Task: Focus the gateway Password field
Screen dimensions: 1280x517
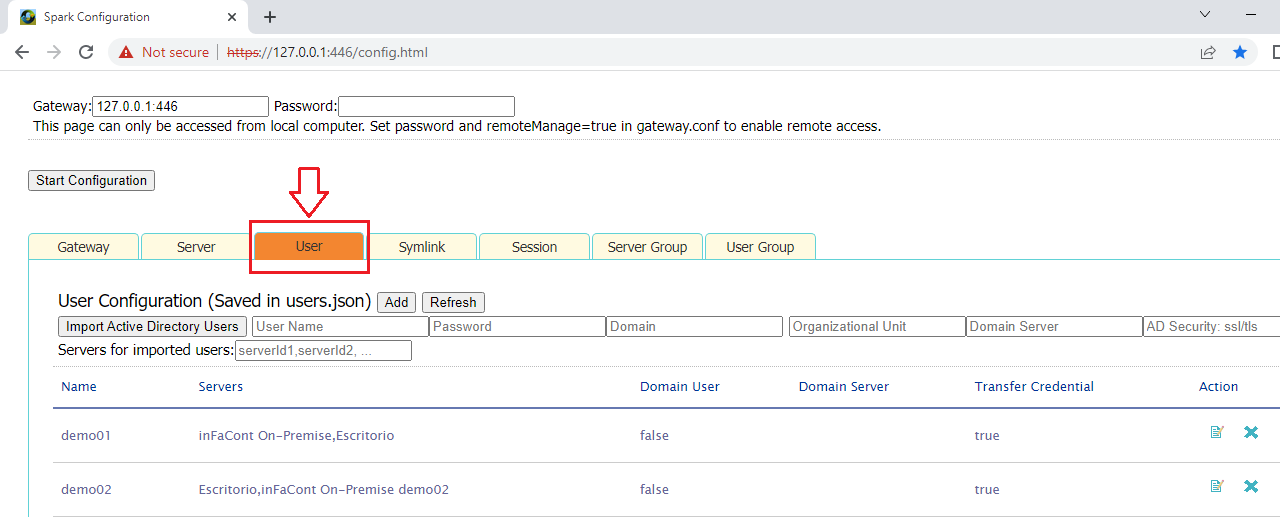Action: (x=426, y=106)
